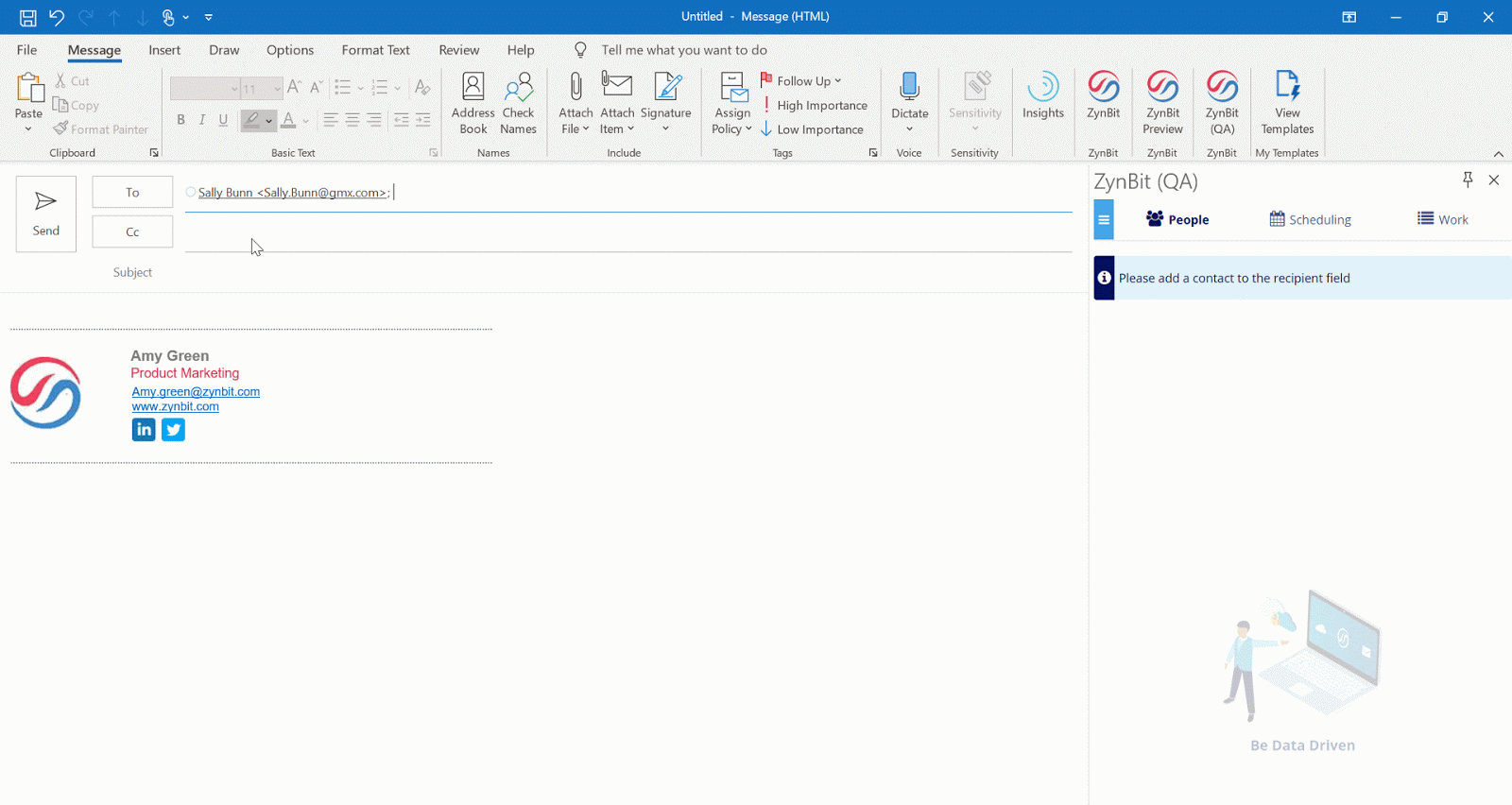Increase indent
This screenshot has height=805, width=1512.
coord(422,120)
